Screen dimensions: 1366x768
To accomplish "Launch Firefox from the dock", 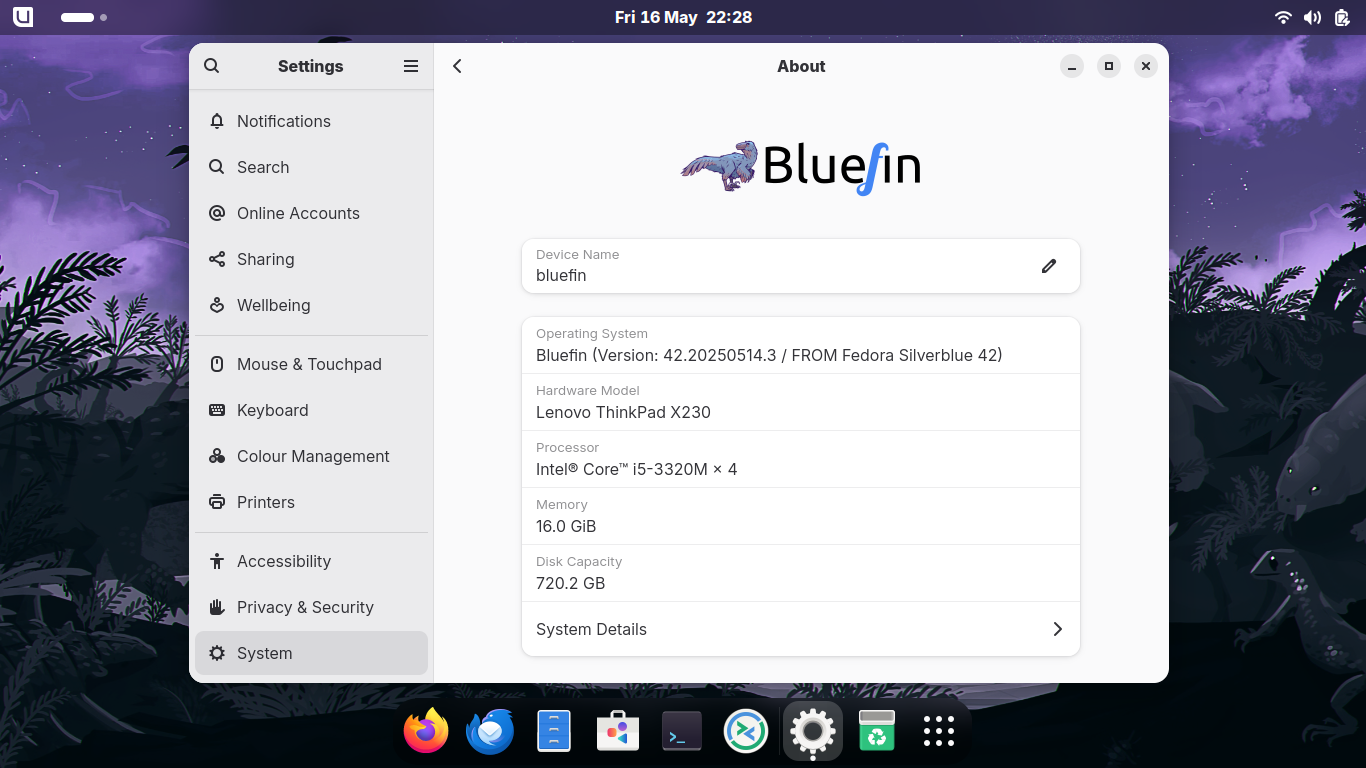I will 426,731.
